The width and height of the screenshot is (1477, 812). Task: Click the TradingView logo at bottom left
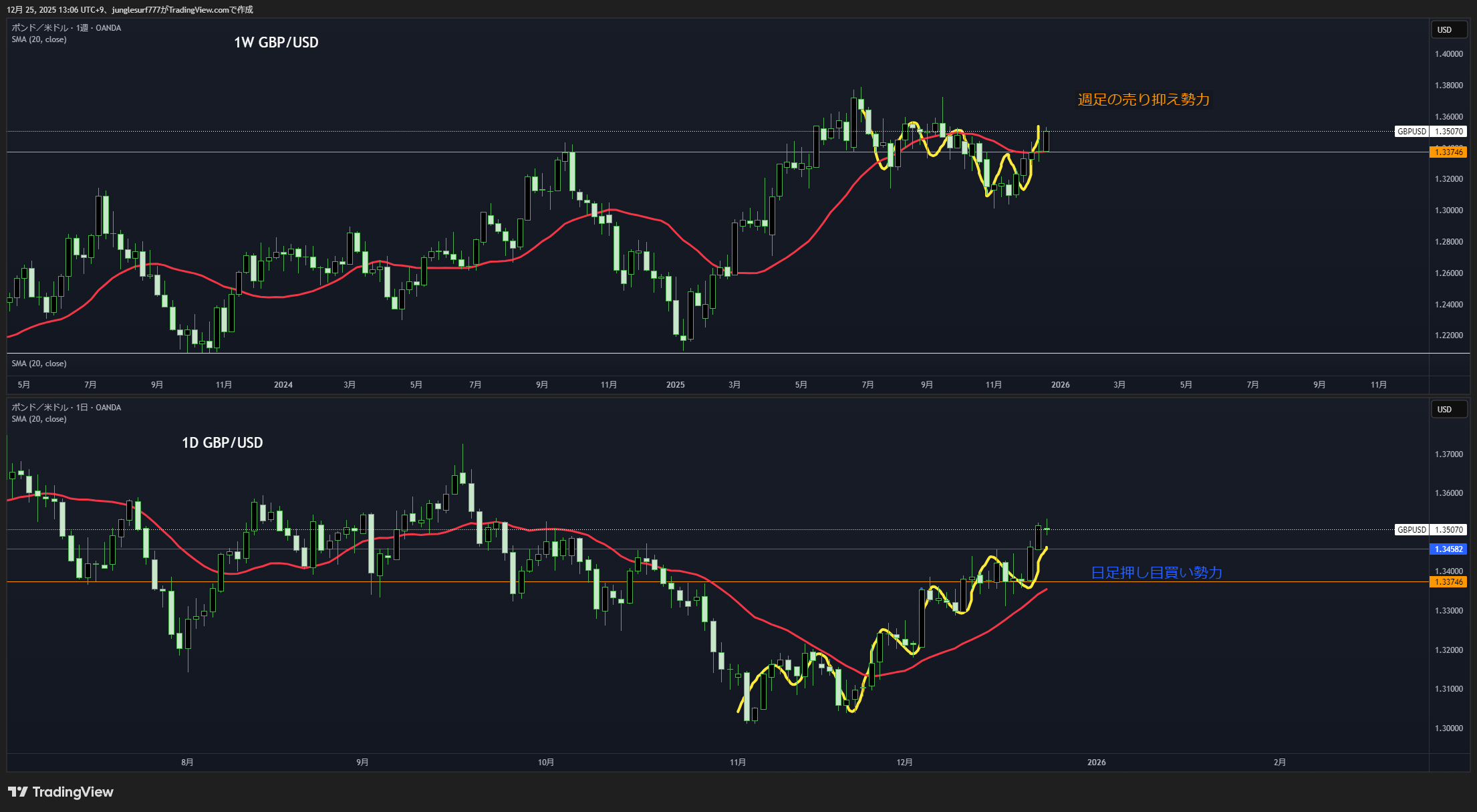pos(61,792)
